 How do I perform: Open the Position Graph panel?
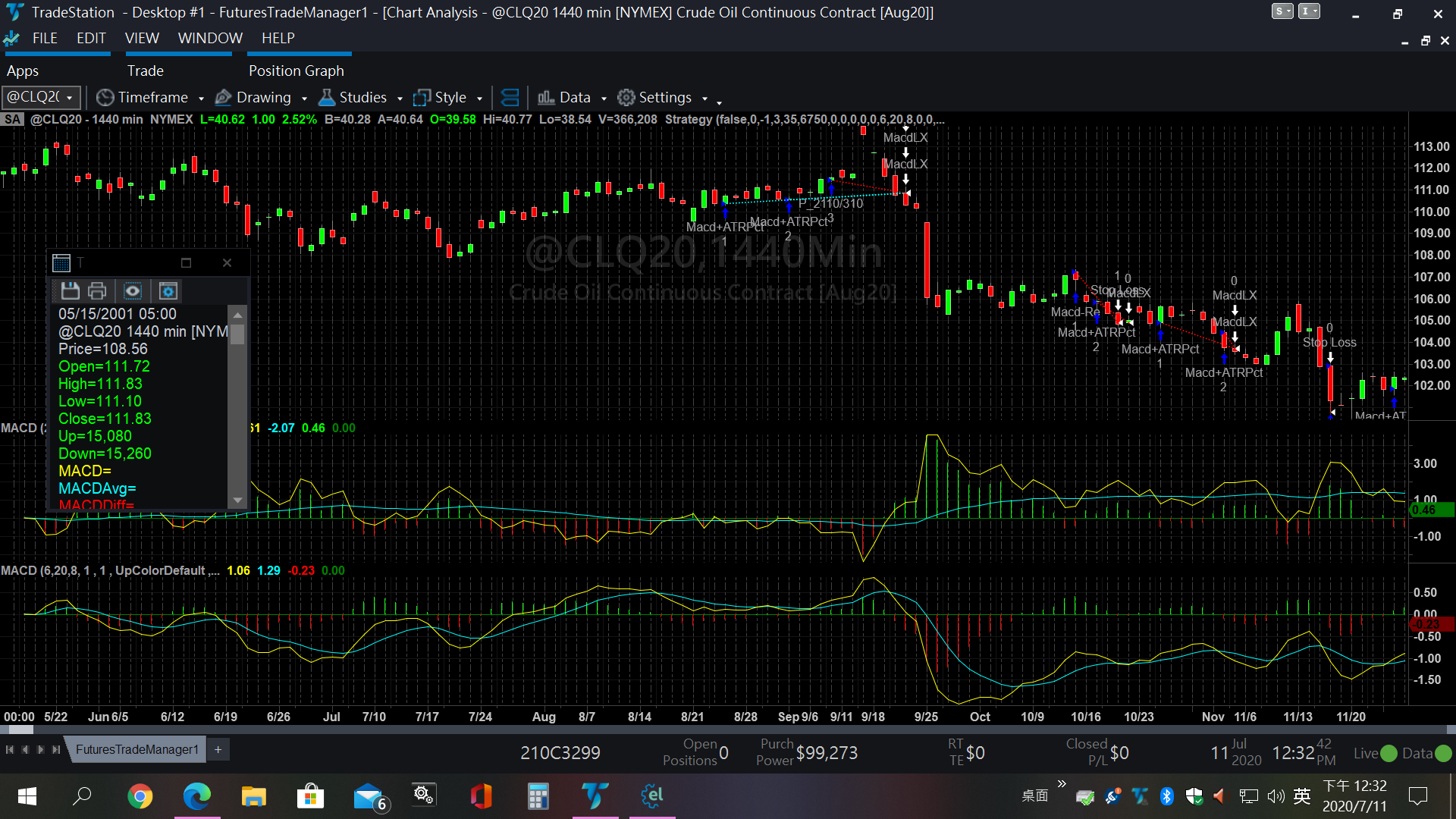point(297,71)
